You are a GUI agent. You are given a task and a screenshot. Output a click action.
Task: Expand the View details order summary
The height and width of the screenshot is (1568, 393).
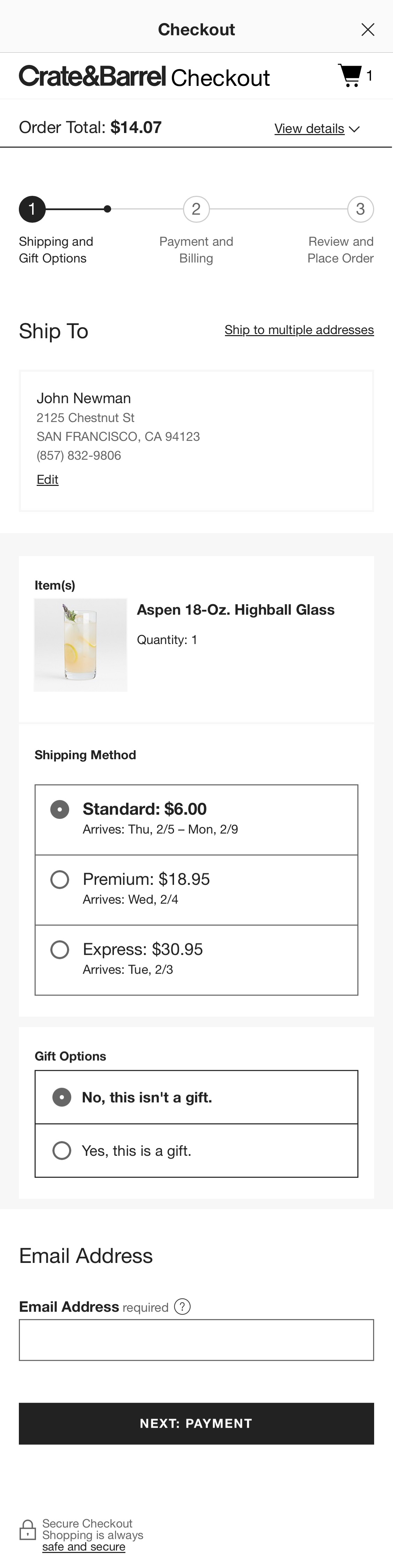click(x=317, y=128)
